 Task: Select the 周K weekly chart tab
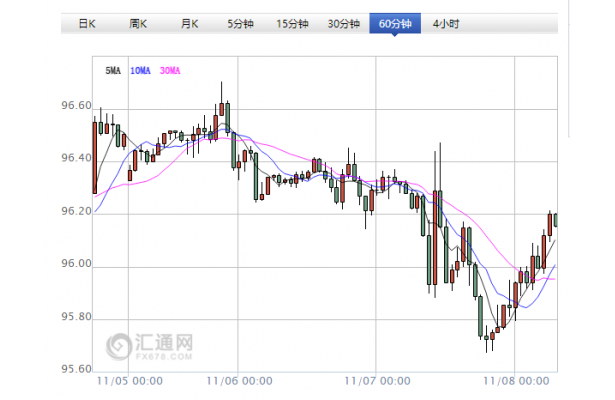pos(138,24)
